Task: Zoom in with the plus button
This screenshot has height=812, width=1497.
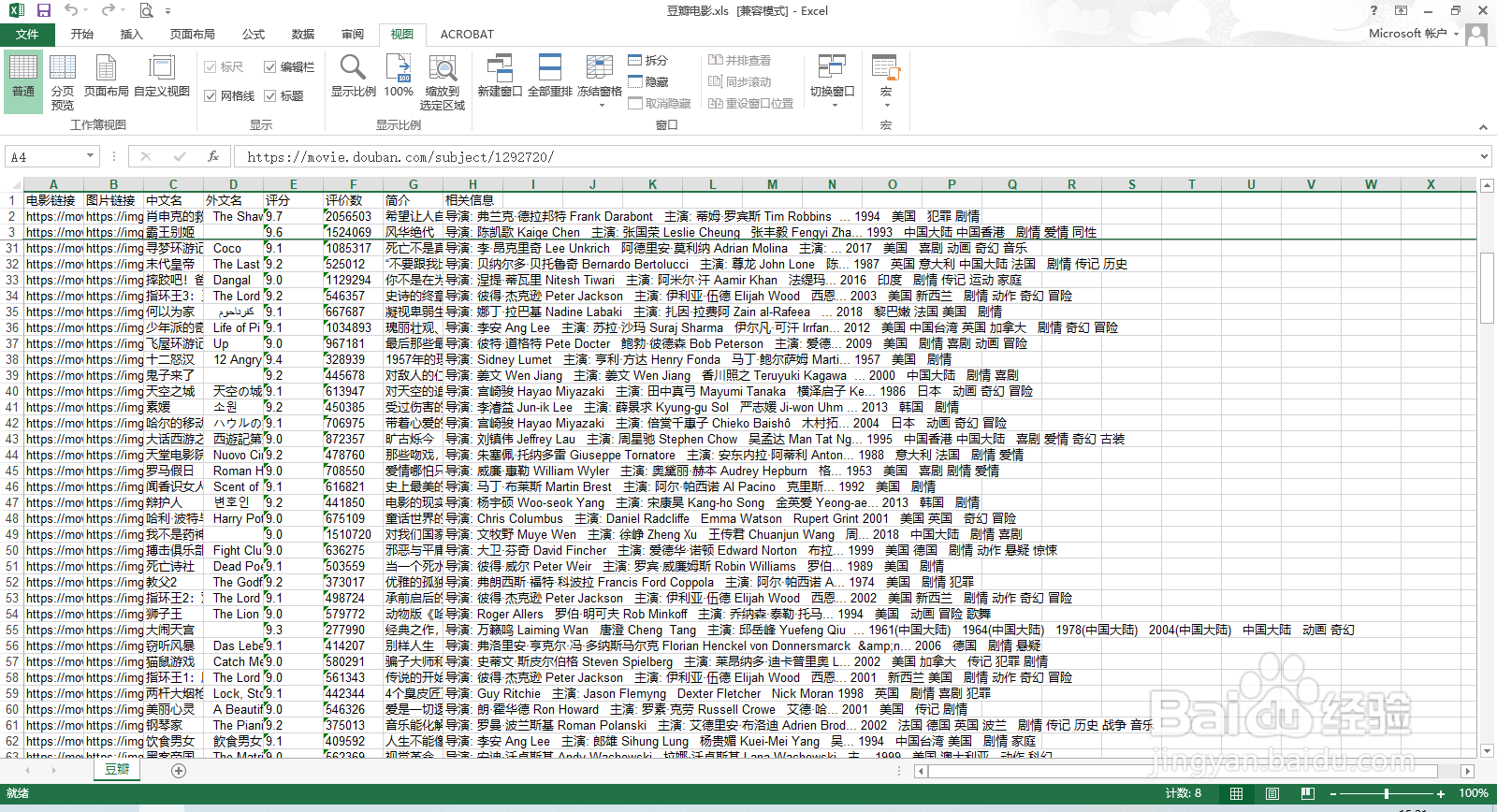Action: (x=1441, y=793)
